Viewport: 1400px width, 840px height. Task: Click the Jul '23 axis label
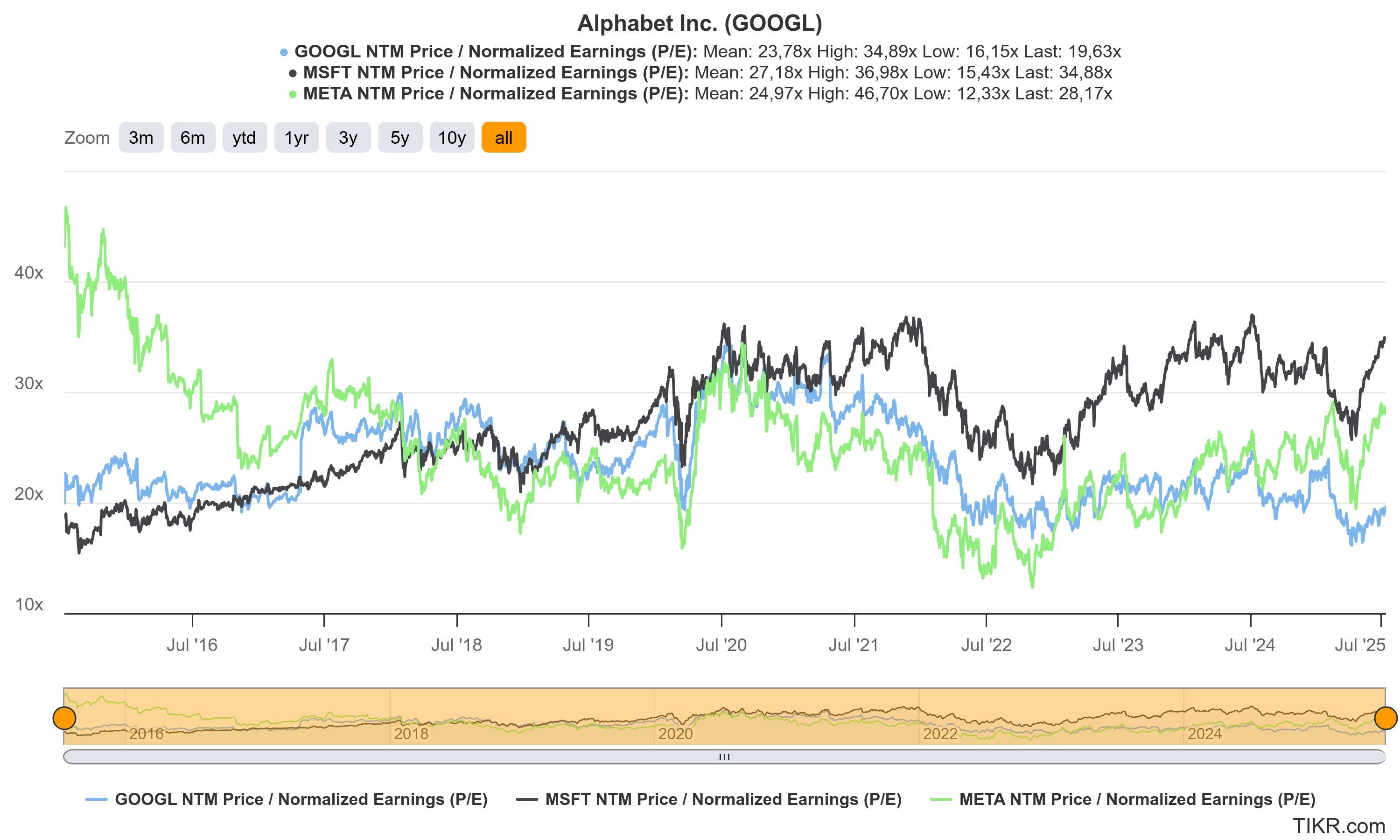(1118, 645)
